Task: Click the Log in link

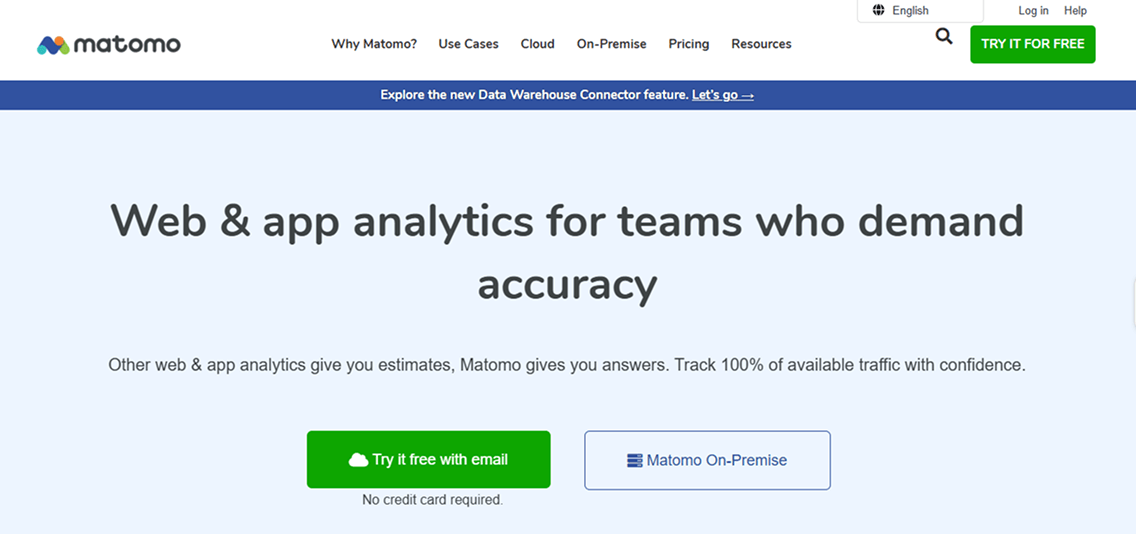Action: pyautogui.click(x=1033, y=11)
